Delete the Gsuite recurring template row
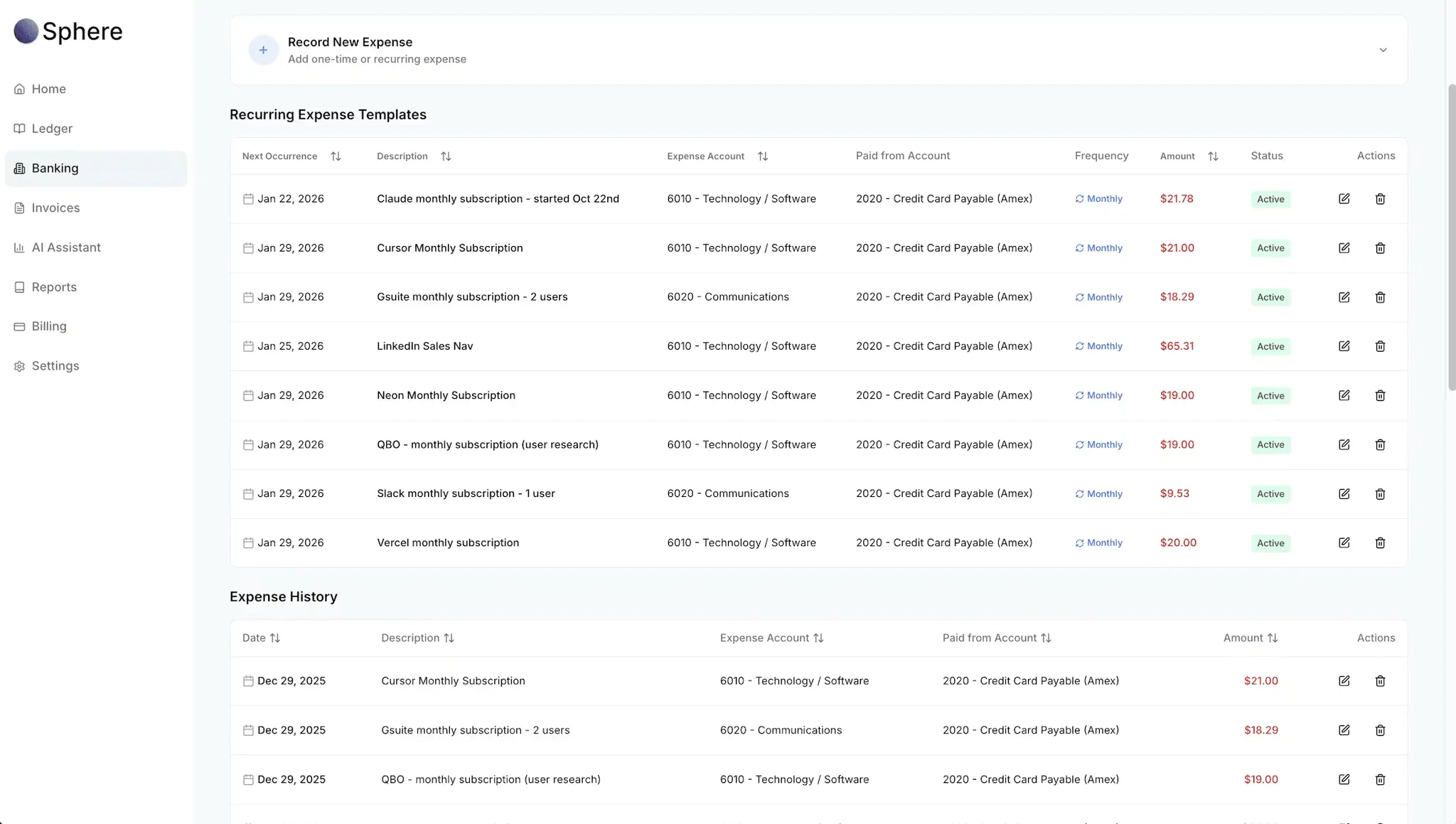Viewport: 1456px width, 824px height. point(1380,297)
